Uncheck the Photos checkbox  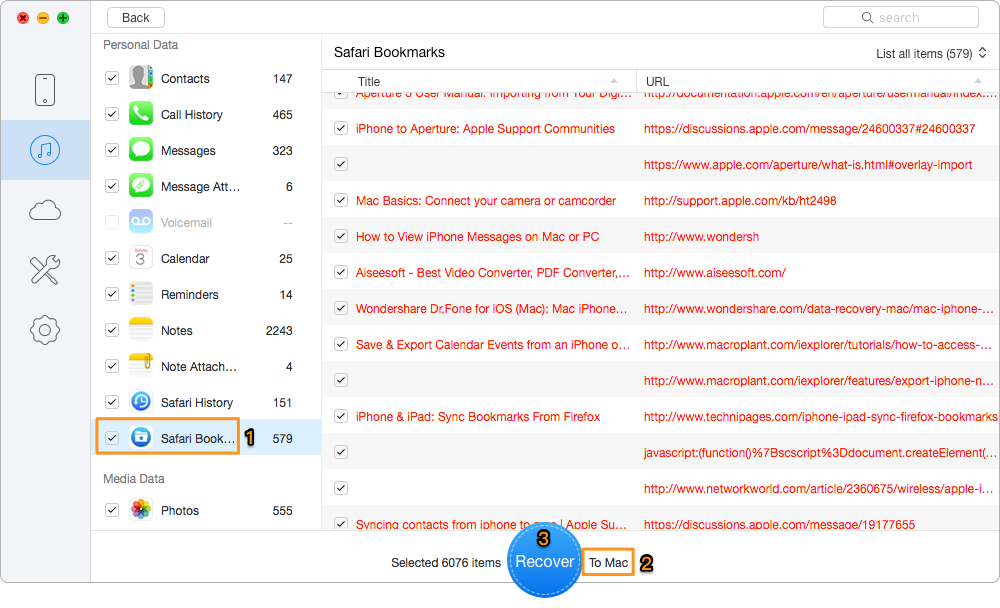pos(112,510)
